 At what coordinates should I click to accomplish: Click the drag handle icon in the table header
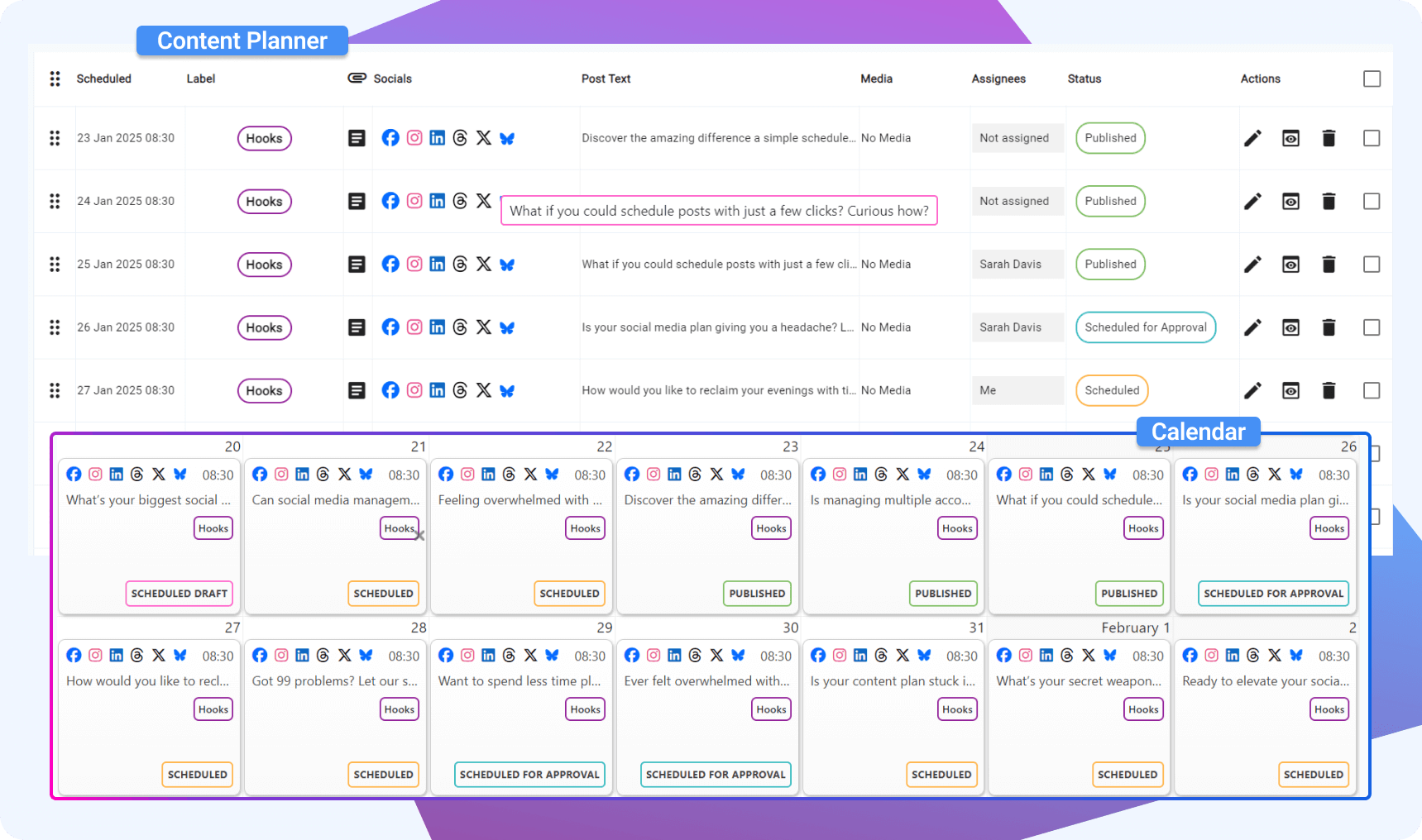click(55, 79)
